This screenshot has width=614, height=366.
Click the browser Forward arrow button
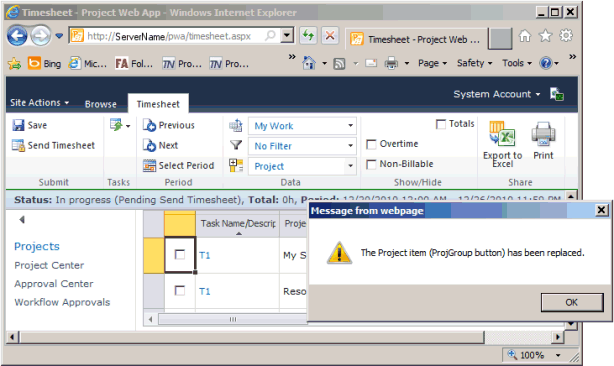coord(41,36)
